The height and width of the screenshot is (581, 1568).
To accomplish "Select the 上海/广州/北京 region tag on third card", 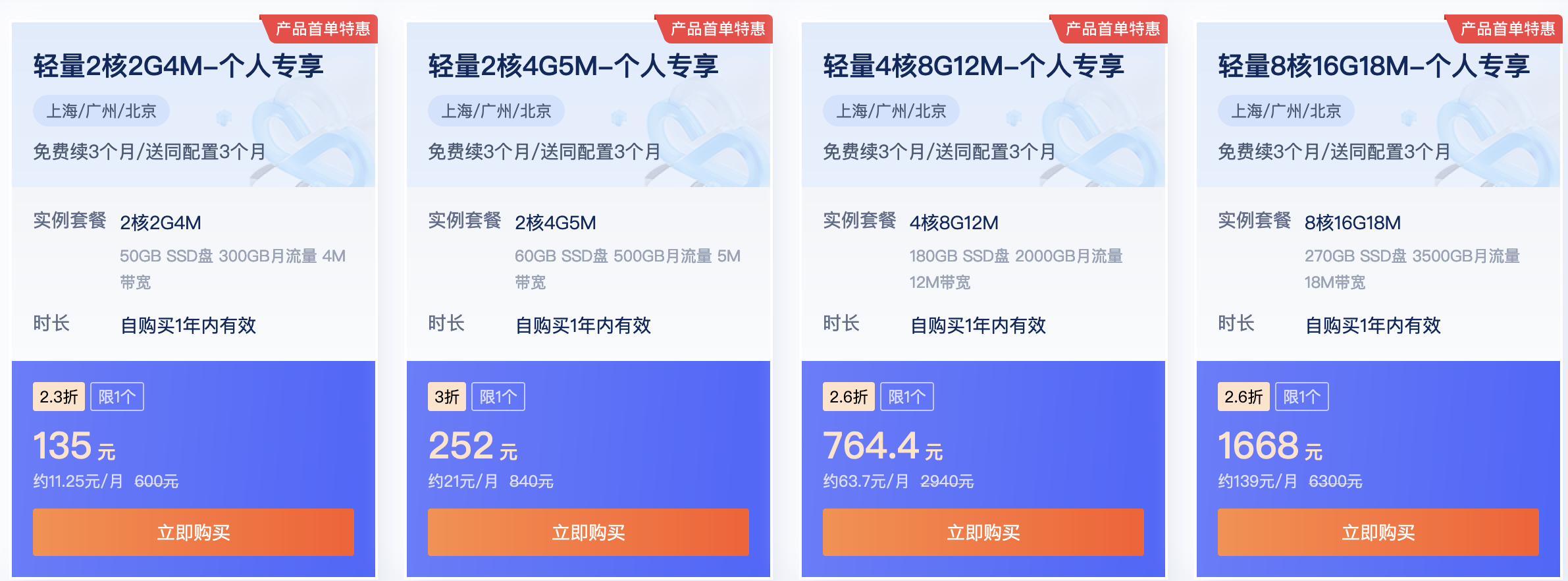I will point(891,111).
